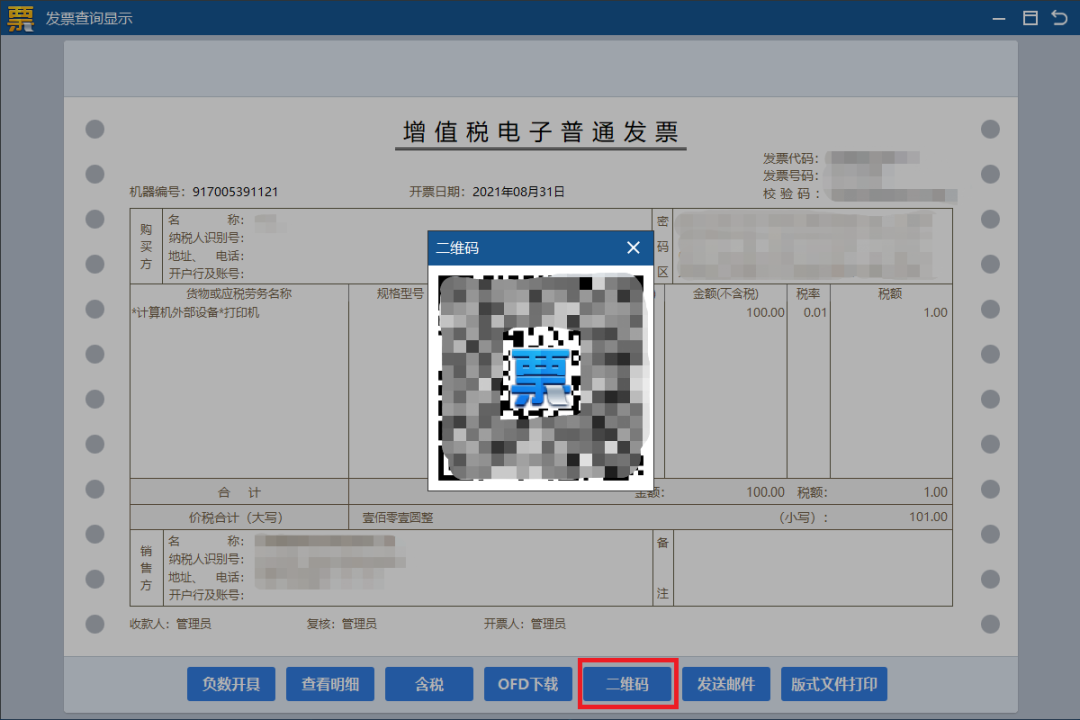Viewport: 1080px width, 720px height.
Task: Click the 票 app logo in title bar
Action: click(x=20, y=18)
